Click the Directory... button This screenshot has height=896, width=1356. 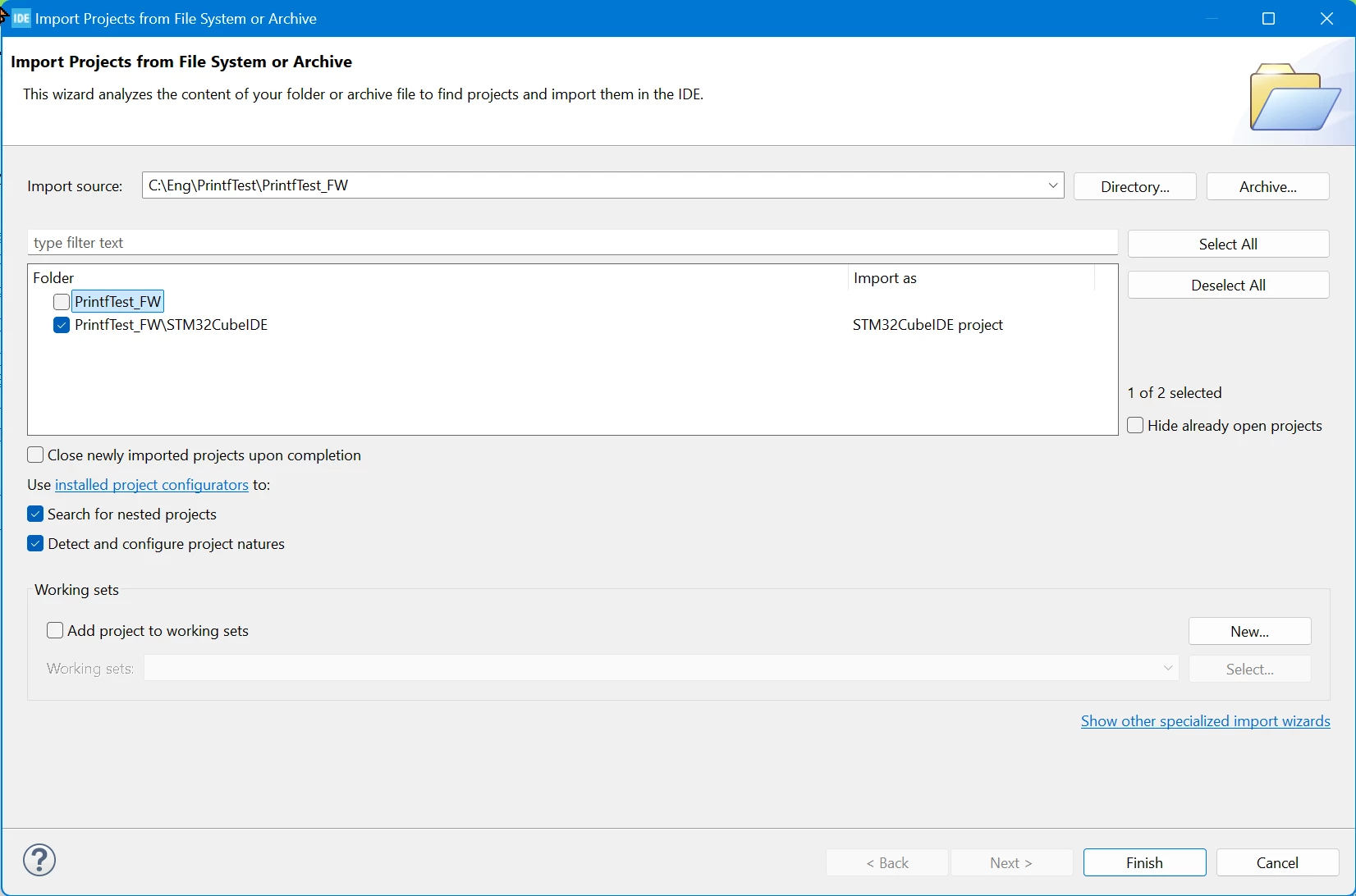[1135, 186]
